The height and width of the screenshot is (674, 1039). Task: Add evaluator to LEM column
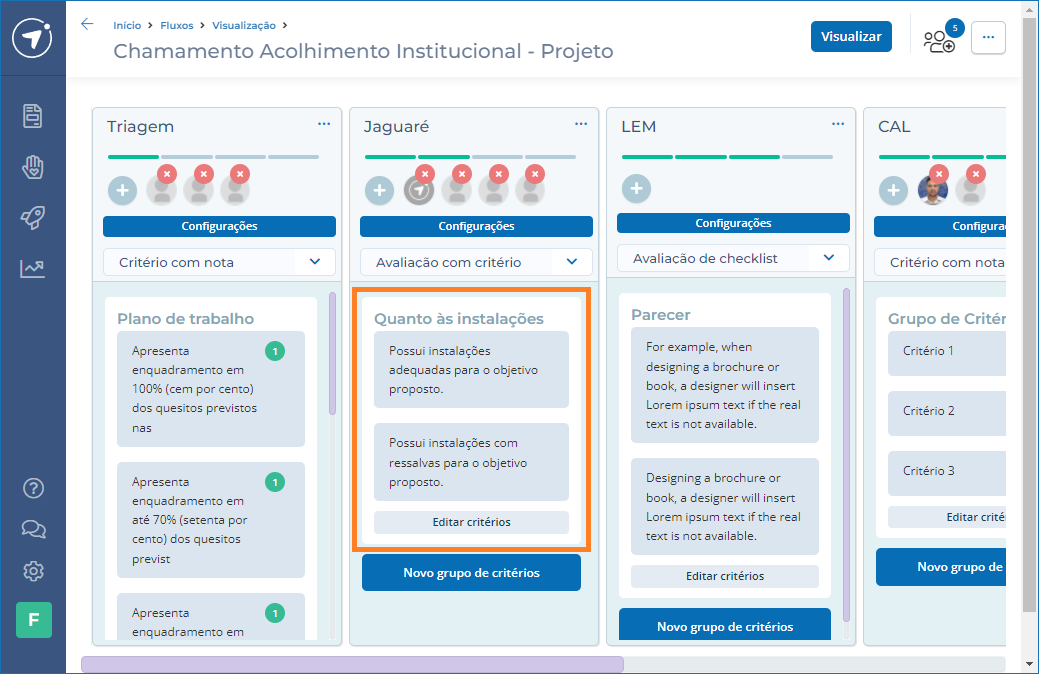pyautogui.click(x=637, y=189)
